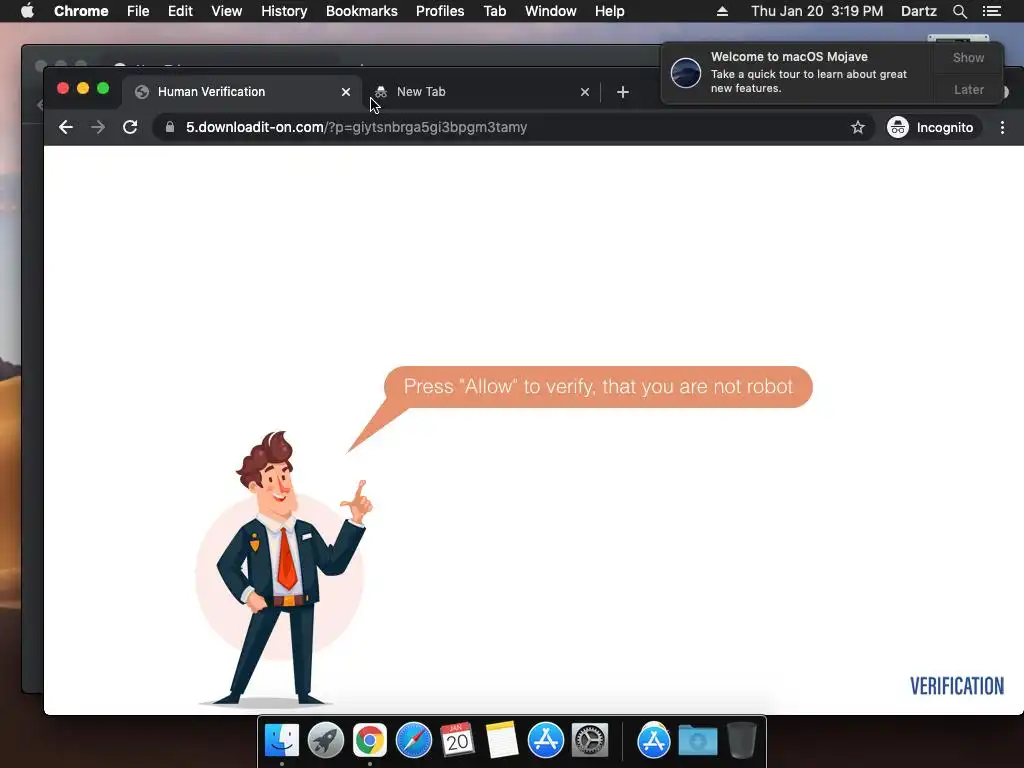Open the Tab menu

(495, 11)
